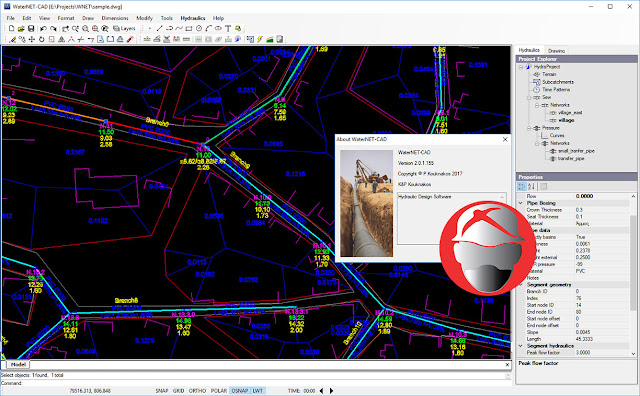640x396 pixels.
Task: Select Subcatchments in Project Explorer
Action: coord(558,82)
